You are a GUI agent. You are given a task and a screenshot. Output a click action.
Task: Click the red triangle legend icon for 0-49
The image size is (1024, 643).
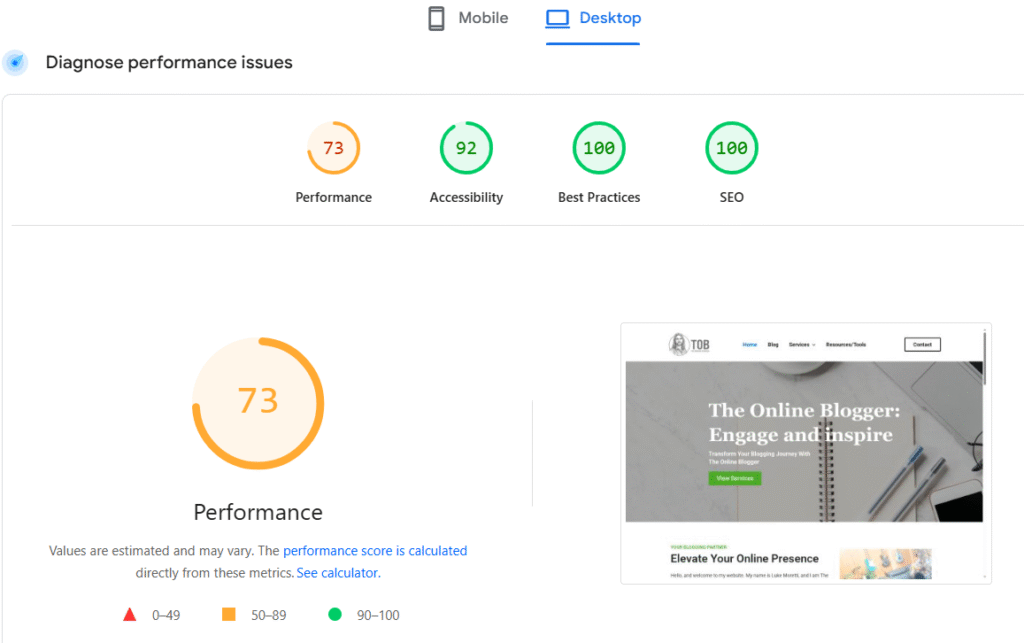129,614
